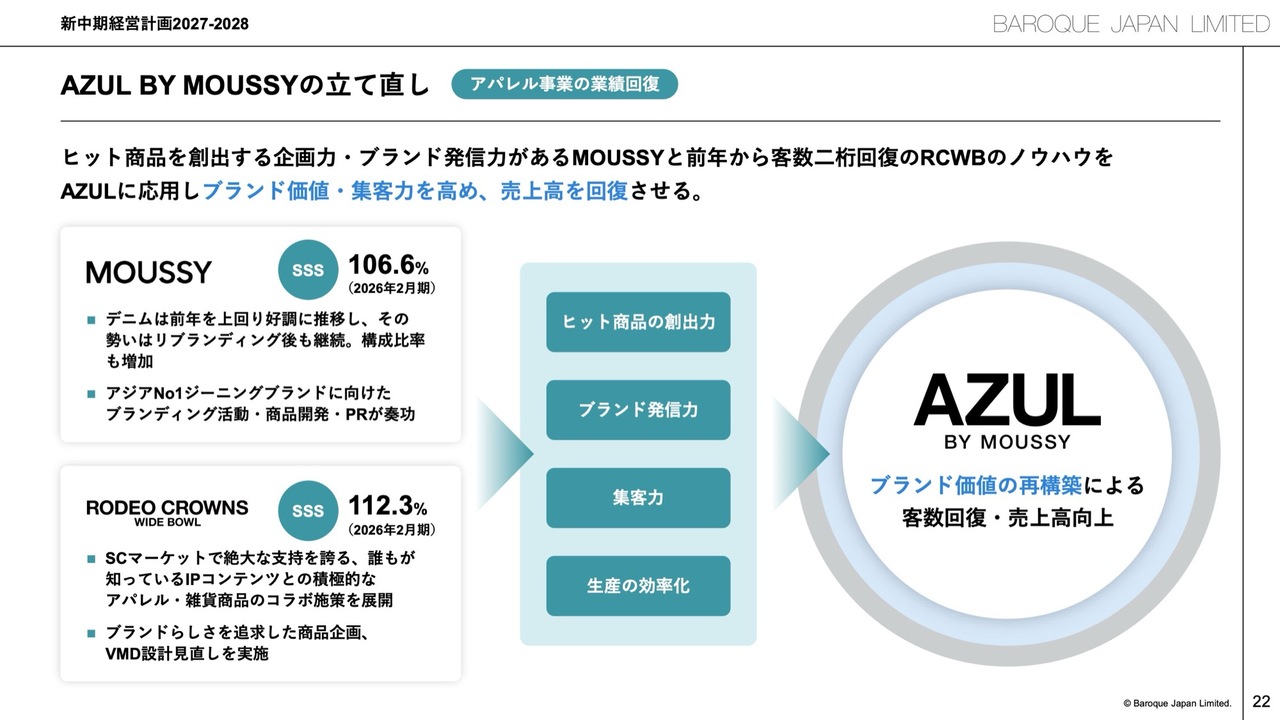
Task: Click the AZUL BY MOUSSYの立て直し slide title
Action: point(246,86)
